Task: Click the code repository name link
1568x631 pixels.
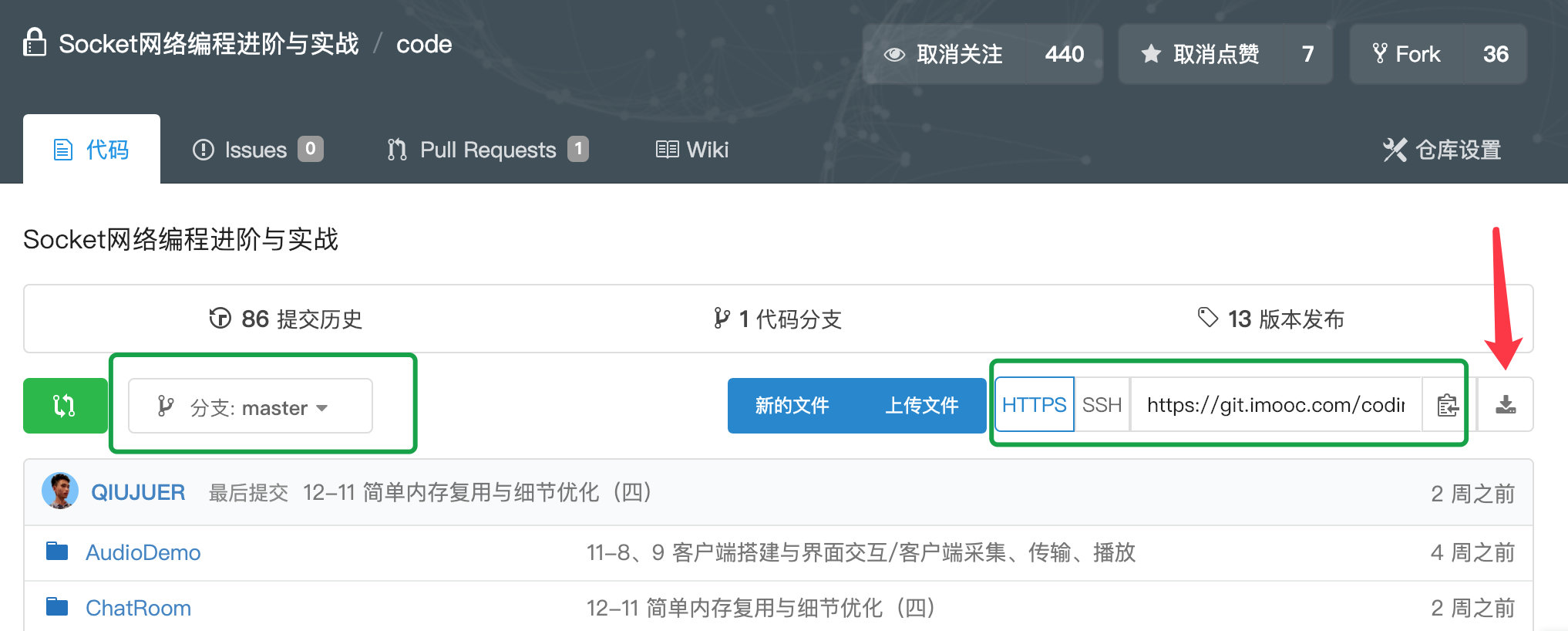Action: 424,44
